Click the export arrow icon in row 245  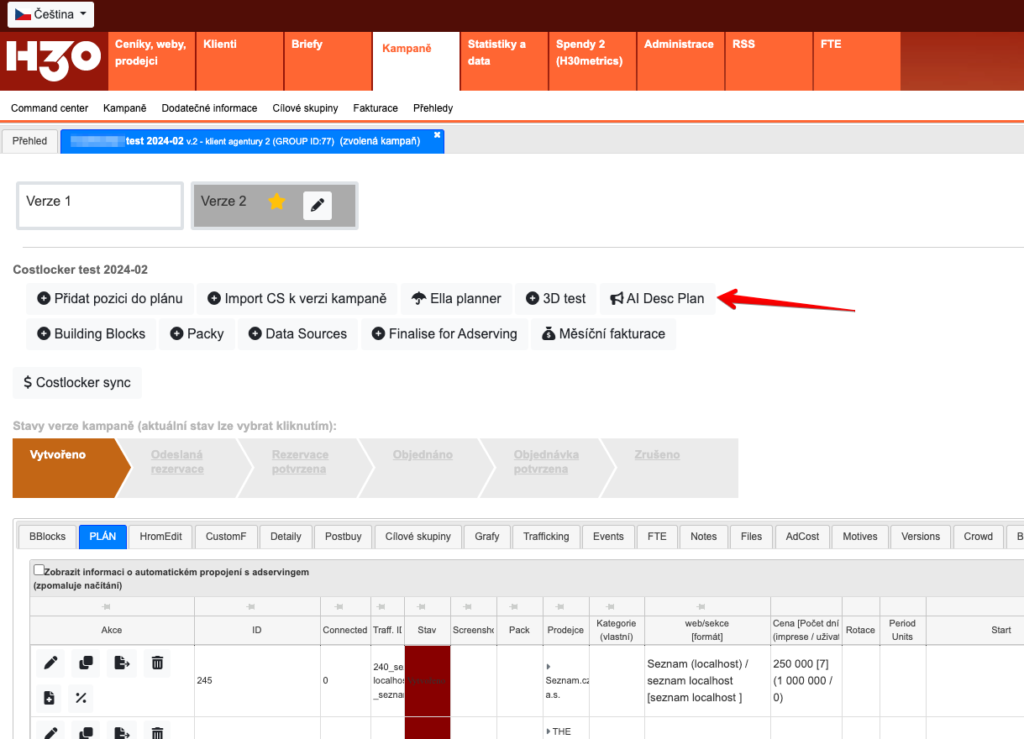click(122, 662)
